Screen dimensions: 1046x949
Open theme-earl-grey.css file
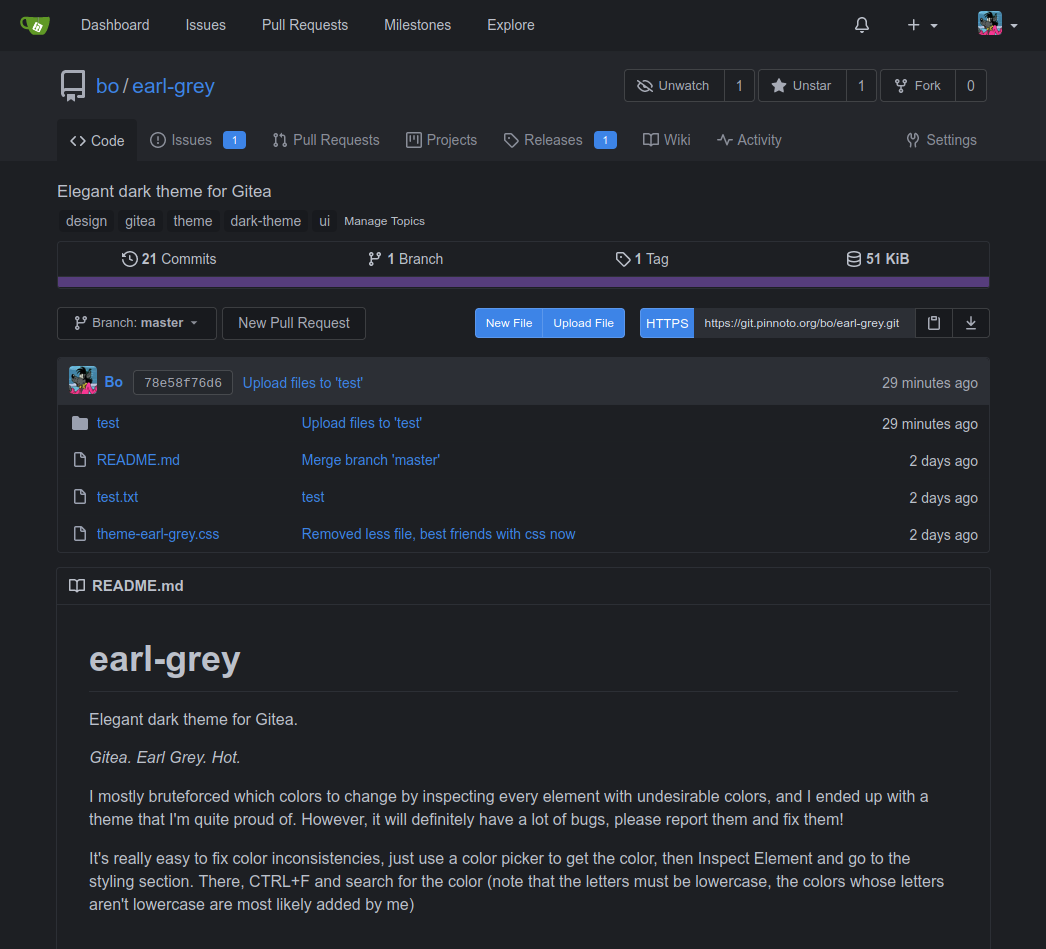pyautogui.click(x=158, y=534)
